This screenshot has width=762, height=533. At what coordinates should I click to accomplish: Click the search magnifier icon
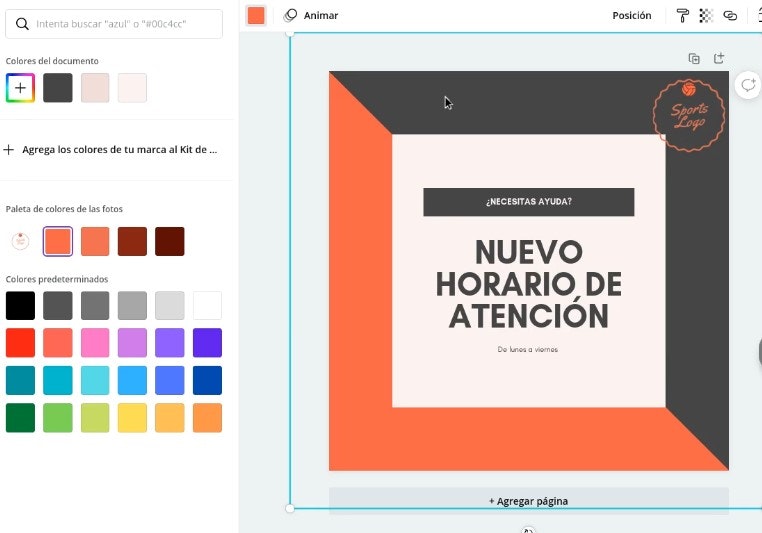[x=22, y=24]
